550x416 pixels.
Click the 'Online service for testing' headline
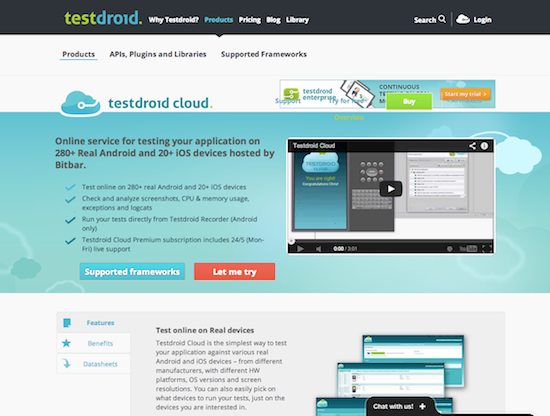coord(165,153)
